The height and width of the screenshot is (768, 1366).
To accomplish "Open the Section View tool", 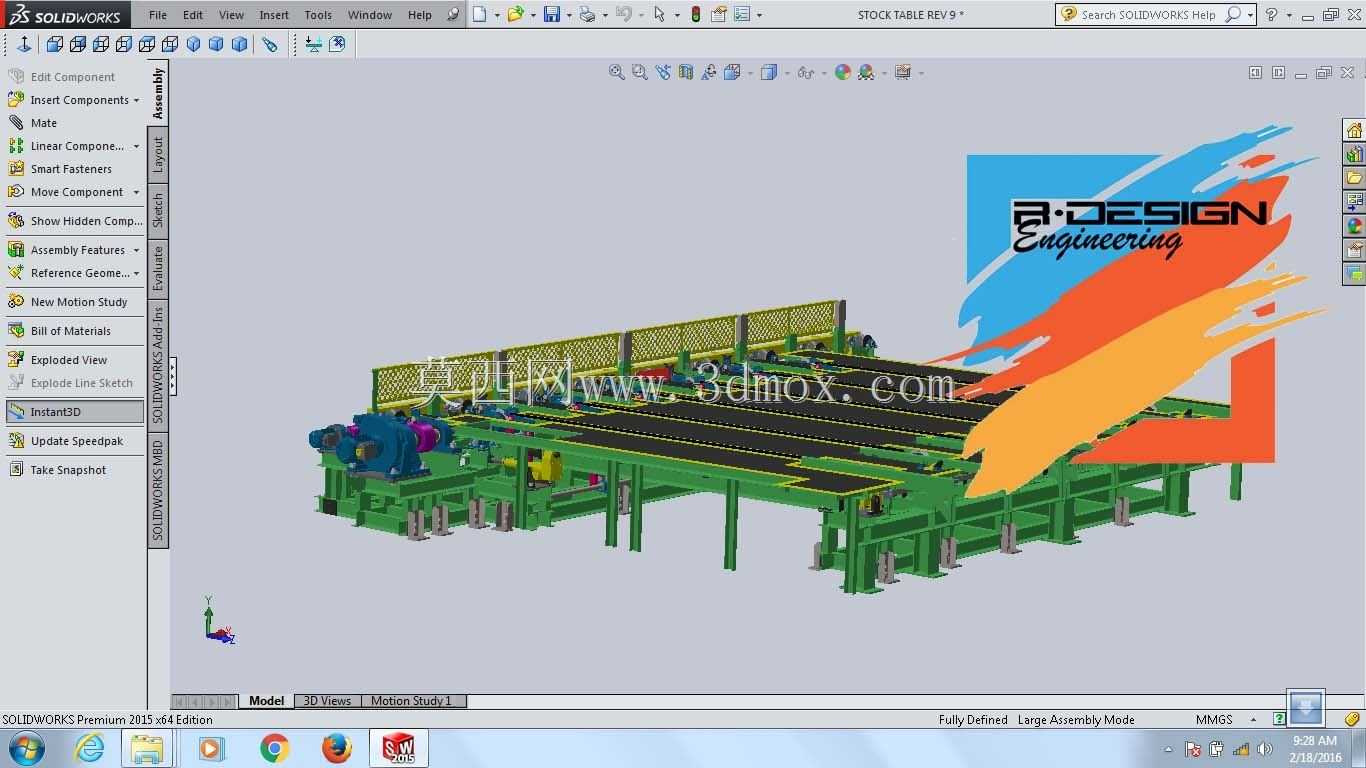I will tap(686, 72).
